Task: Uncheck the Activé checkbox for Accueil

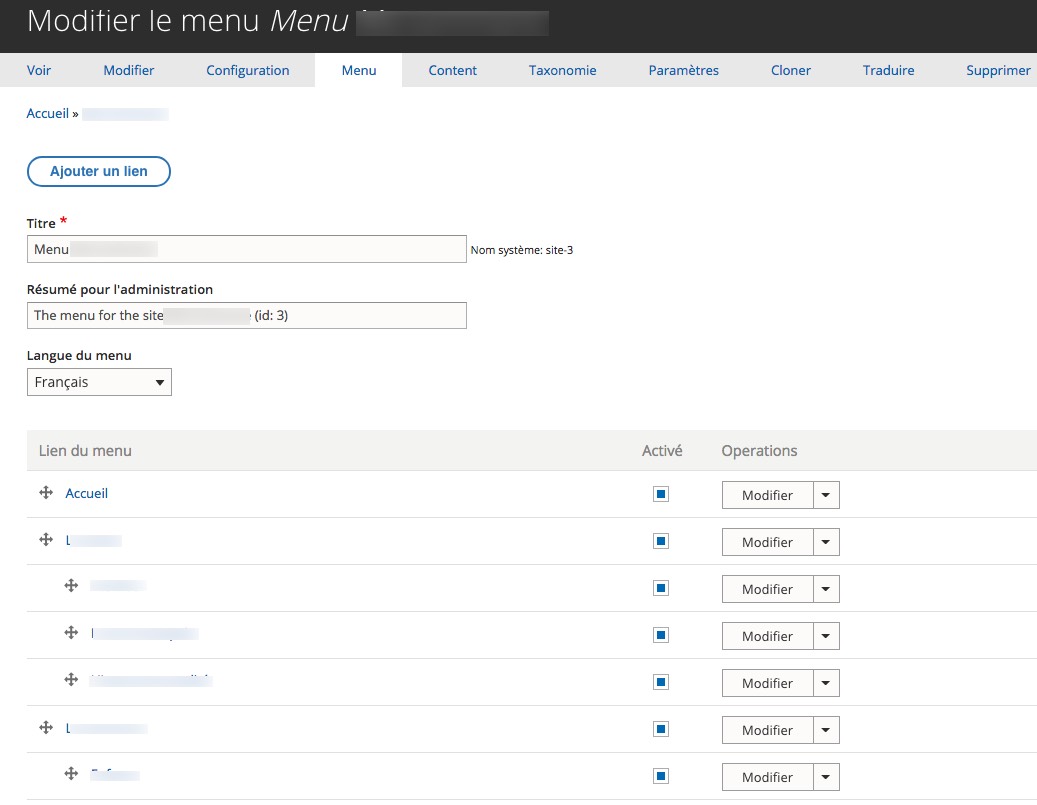Action: click(661, 494)
